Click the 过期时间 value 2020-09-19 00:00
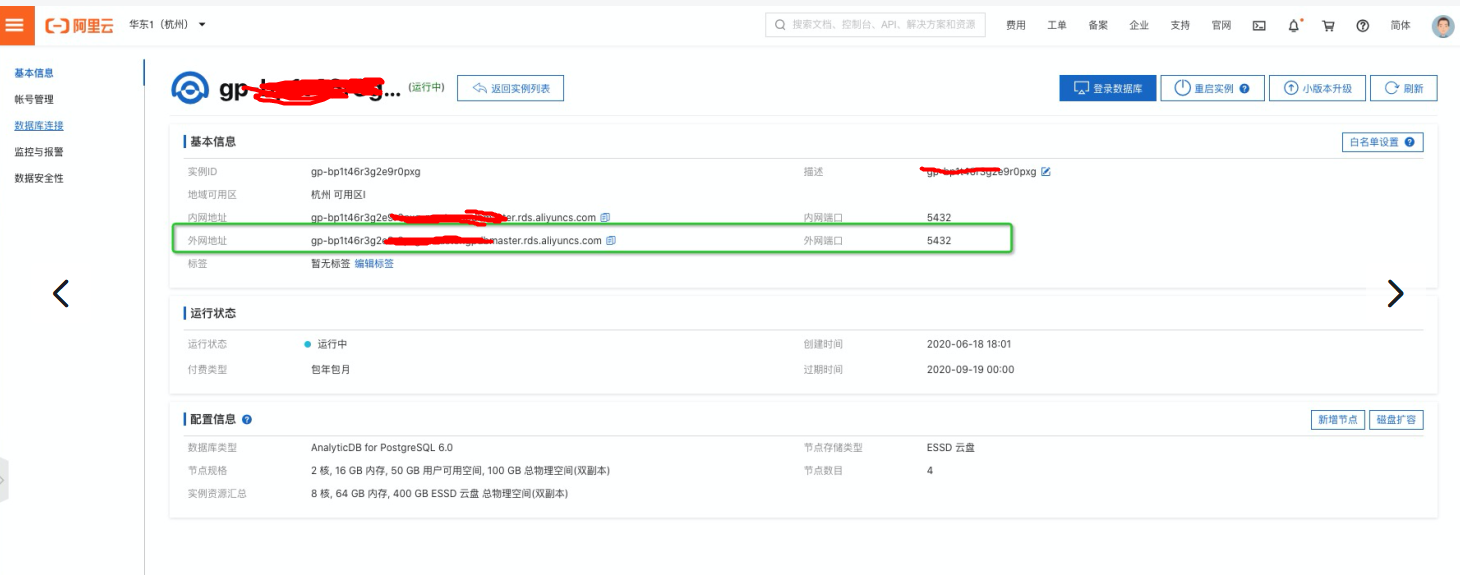 click(970, 370)
